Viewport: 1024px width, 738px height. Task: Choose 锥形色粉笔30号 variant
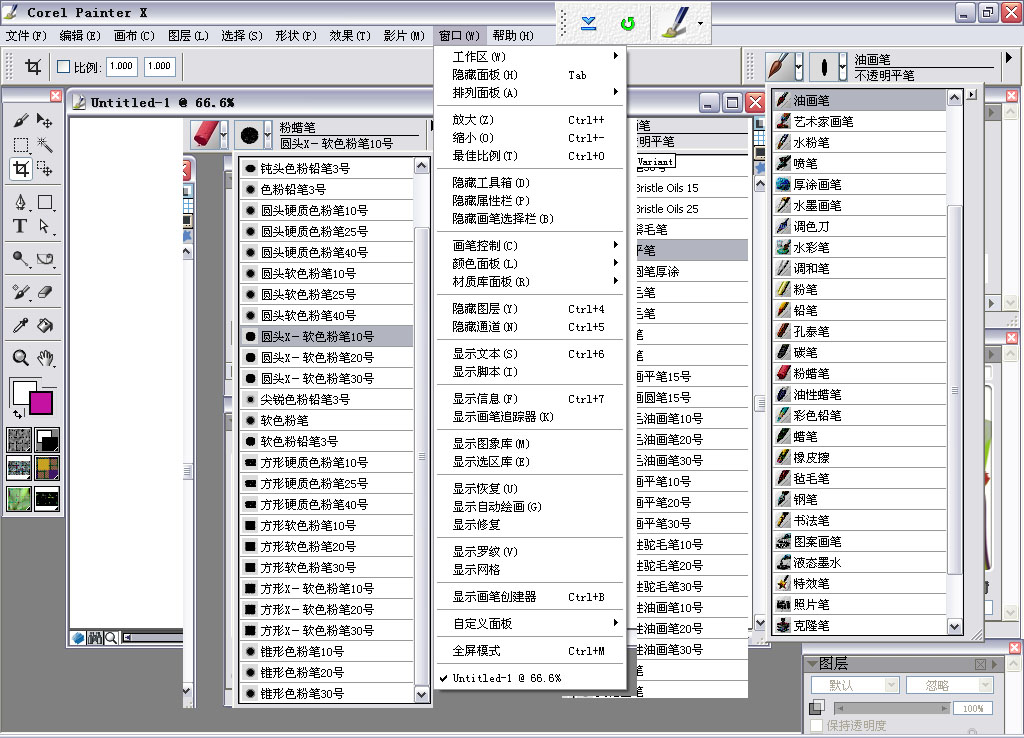click(327, 694)
